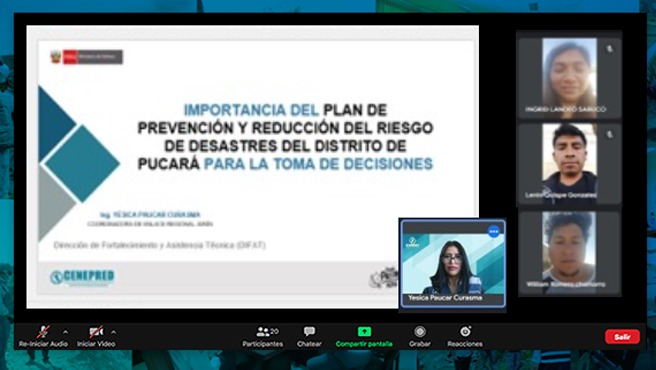The width and height of the screenshot is (656, 370).
Task: Click the Re-iniciar Audio label
Action: 43,344
